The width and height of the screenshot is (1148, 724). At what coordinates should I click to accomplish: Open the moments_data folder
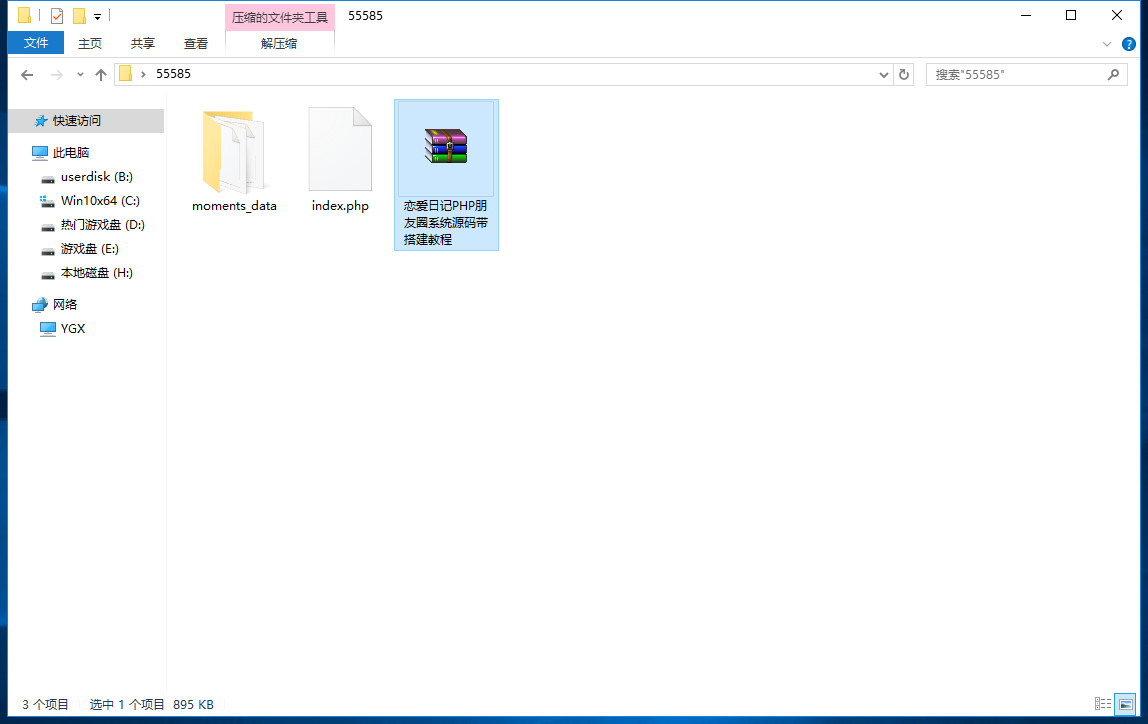point(234,153)
